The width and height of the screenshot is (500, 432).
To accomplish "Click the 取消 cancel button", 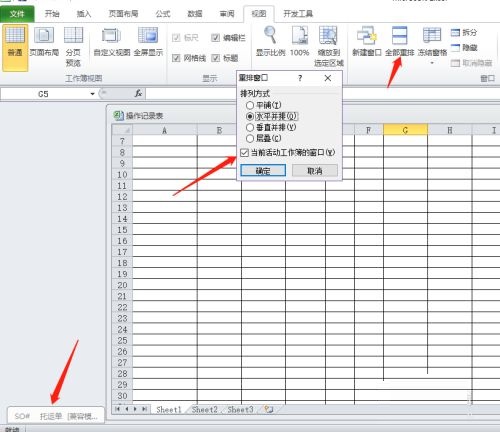I will point(315,171).
